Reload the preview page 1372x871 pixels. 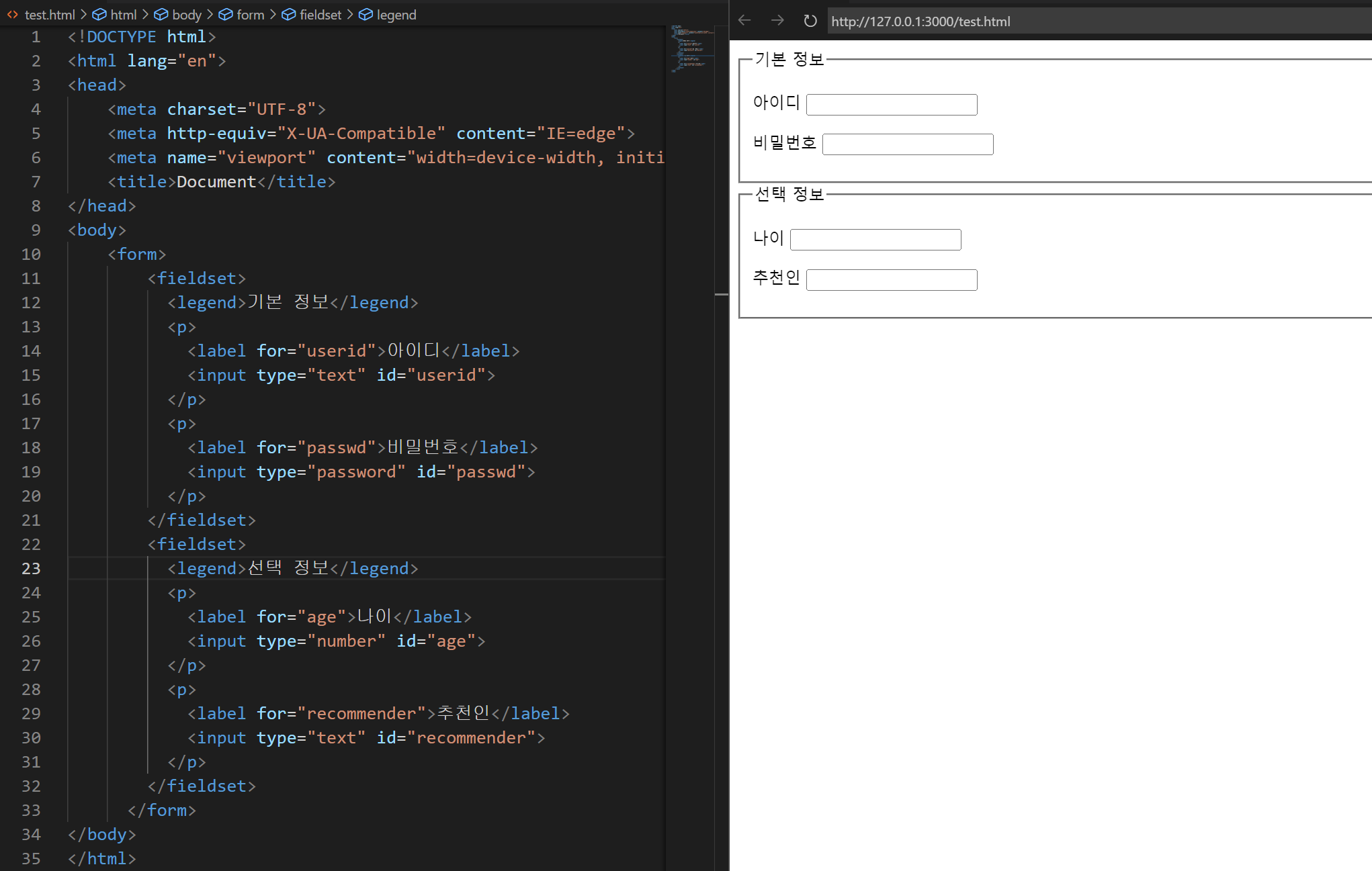coord(810,21)
